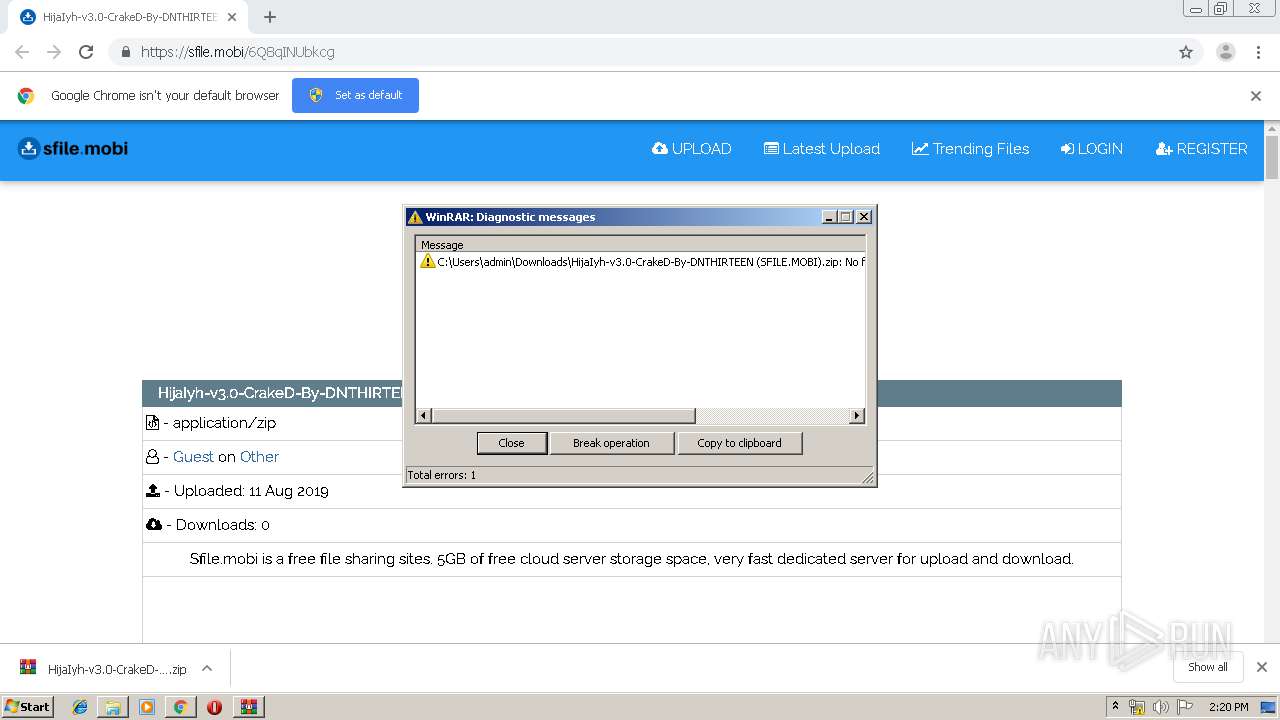Image resolution: width=1280 pixels, height=720 pixels.
Task: Select the error message row in WinRAR
Action: (x=640, y=261)
